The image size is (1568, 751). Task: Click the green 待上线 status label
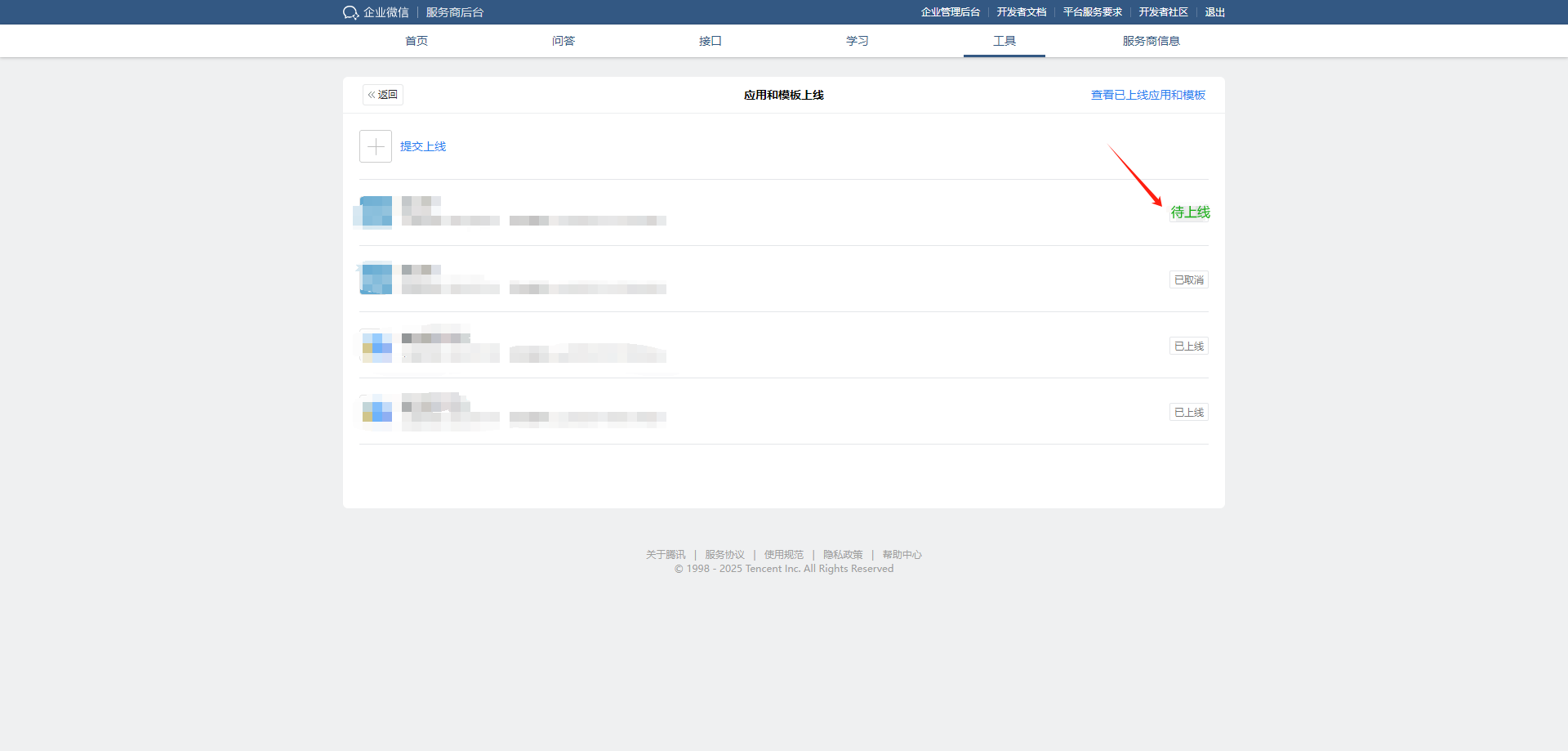tap(1190, 212)
